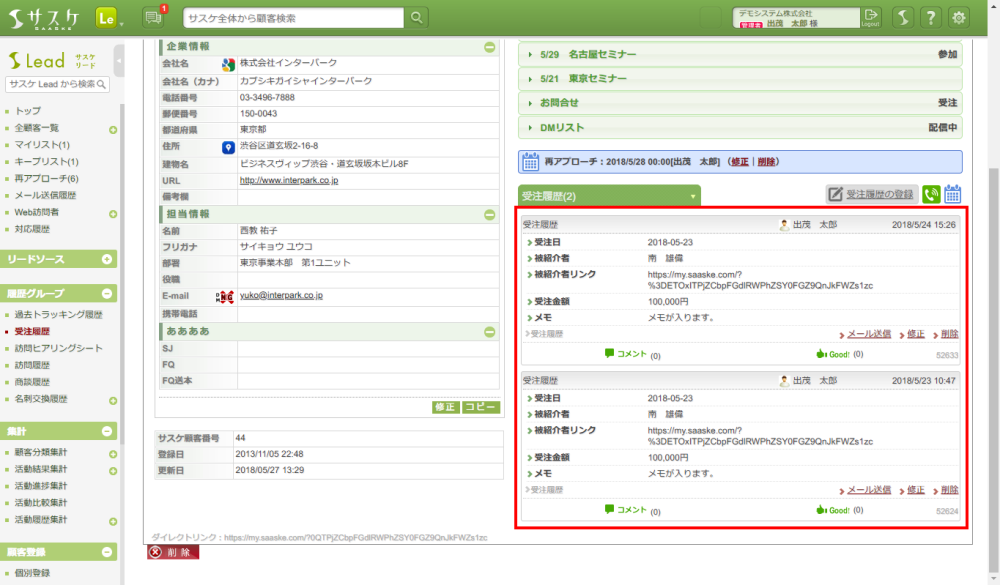This screenshot has height=585, width=1000.
Task: Click the Logout icon
Action: [x=871, y=17]
